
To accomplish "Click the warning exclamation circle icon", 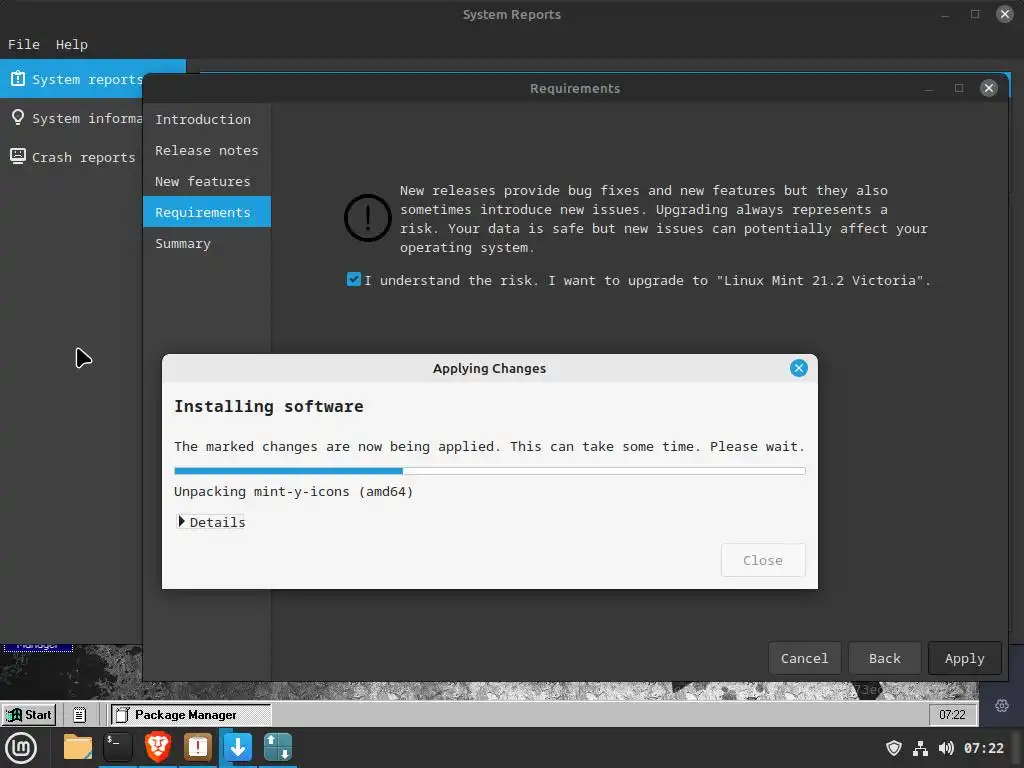I will (x=368, y=218).
